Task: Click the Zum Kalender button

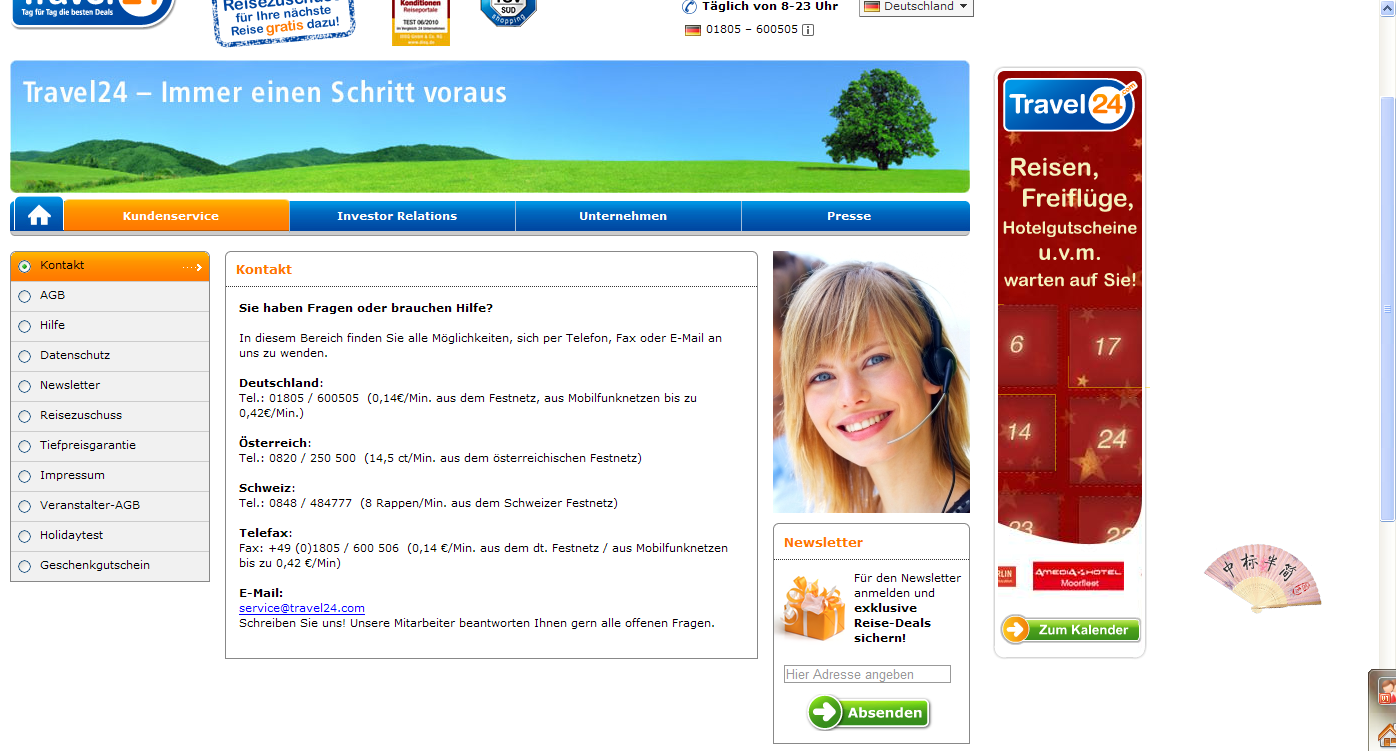Action: tap(1070, 630)
